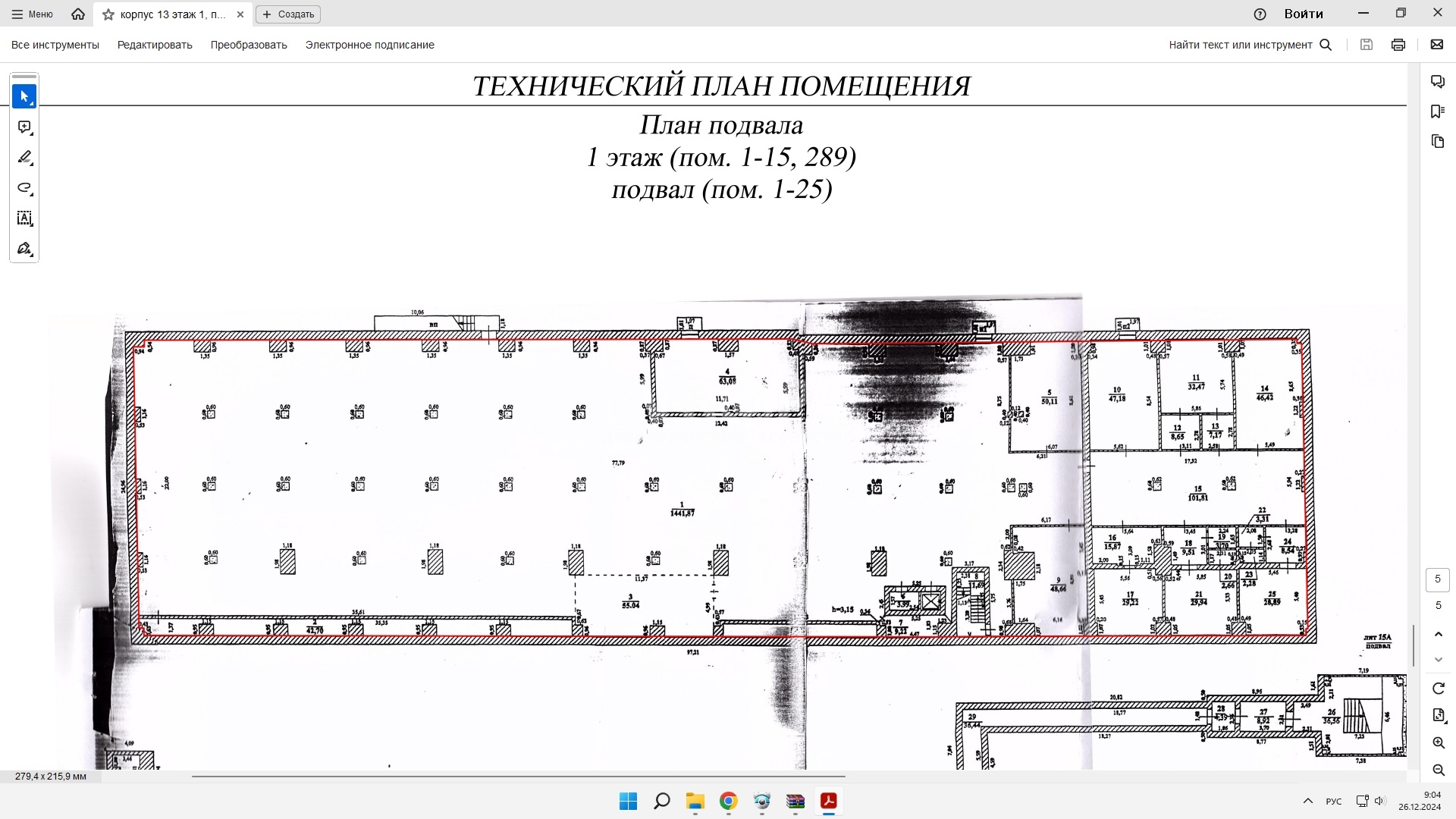Rotate the page view clockwise
The image size is (1456, 819).
1439,689
